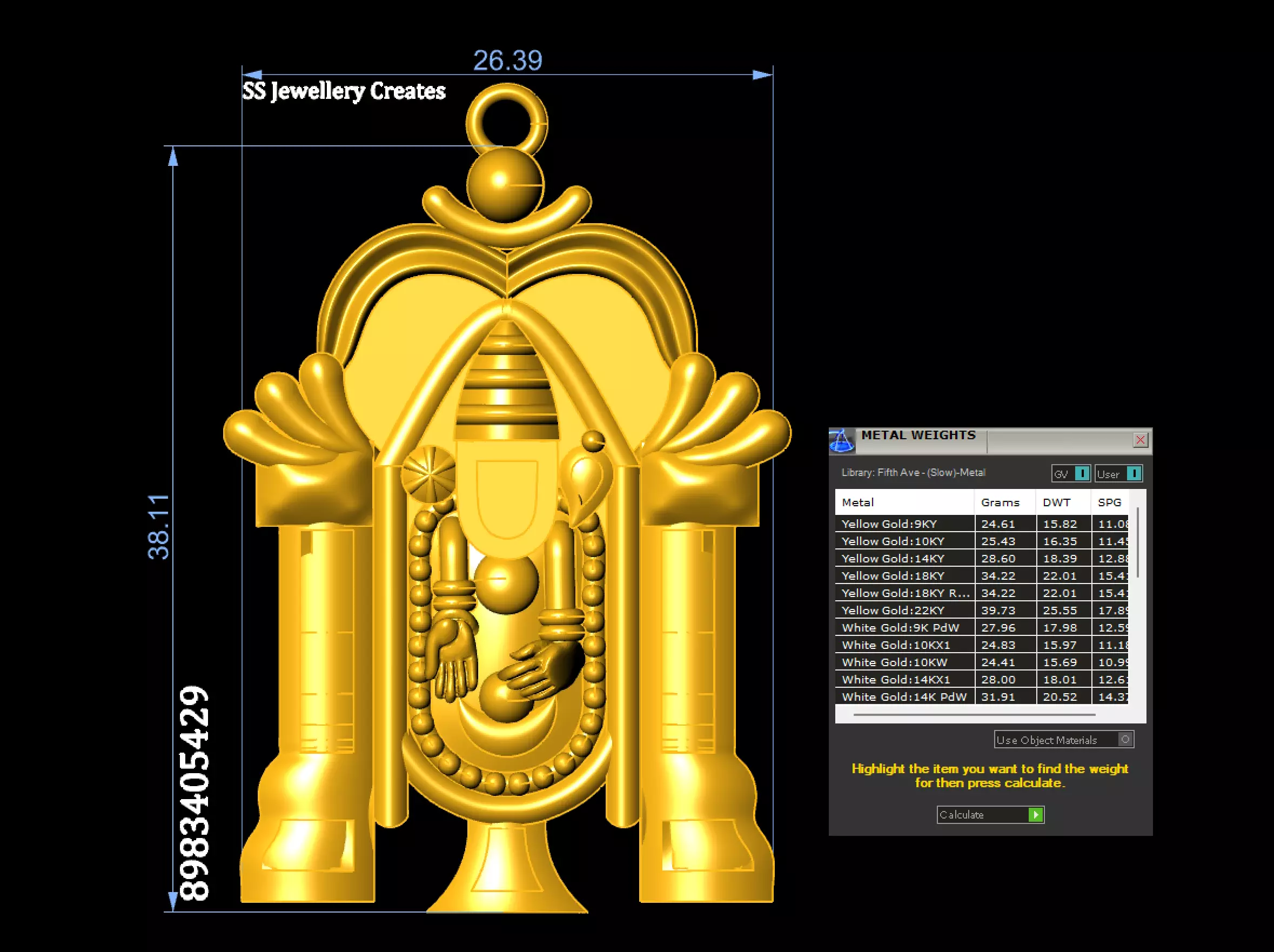
Task: Select the White Gold:9K PdW row
Action: tap(982, 628)
